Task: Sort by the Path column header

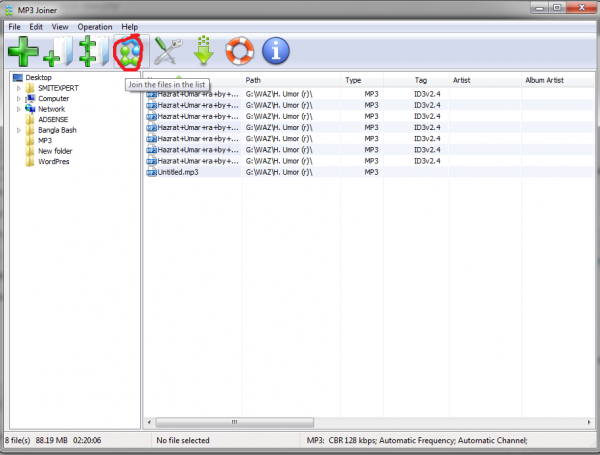Action: [291, 80]
